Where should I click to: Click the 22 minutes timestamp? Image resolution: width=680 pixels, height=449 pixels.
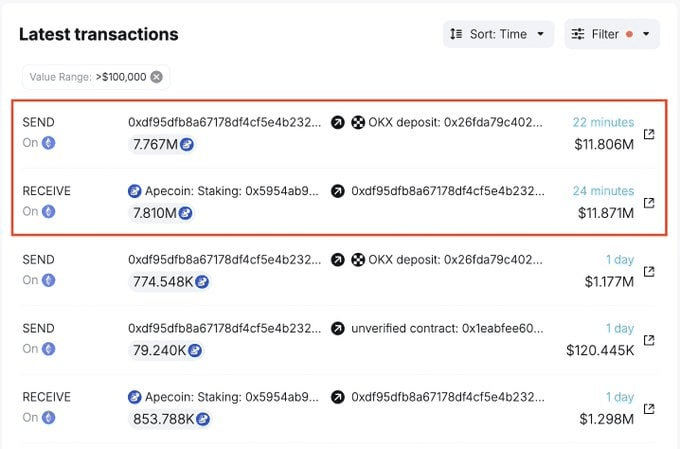[603, 123]
